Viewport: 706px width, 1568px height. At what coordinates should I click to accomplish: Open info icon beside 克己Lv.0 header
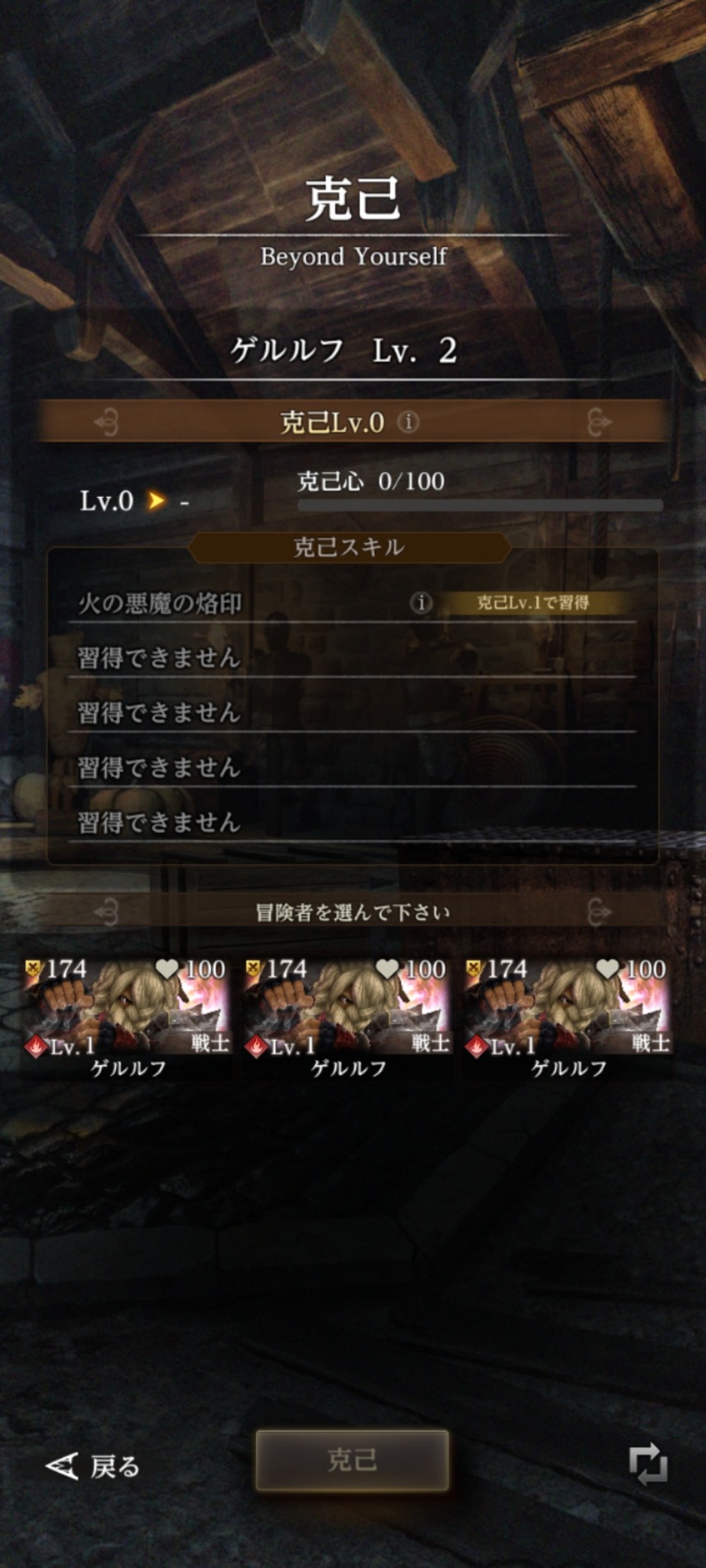[x=408, y=422]
